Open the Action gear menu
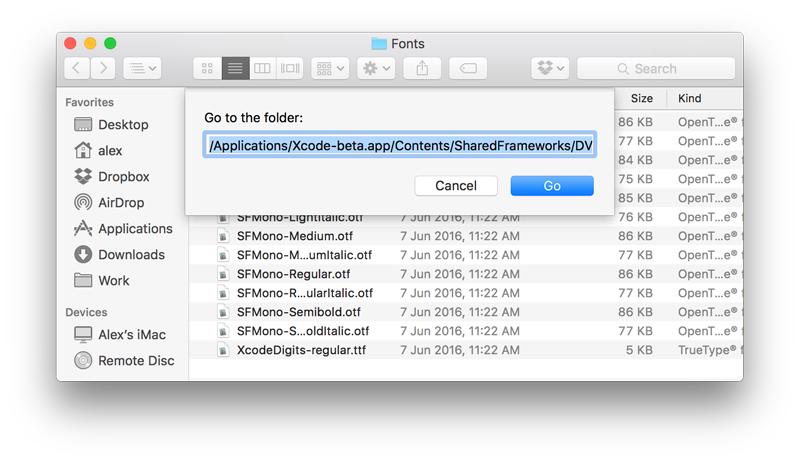This screenshot has width=799, height=461. 376,68
